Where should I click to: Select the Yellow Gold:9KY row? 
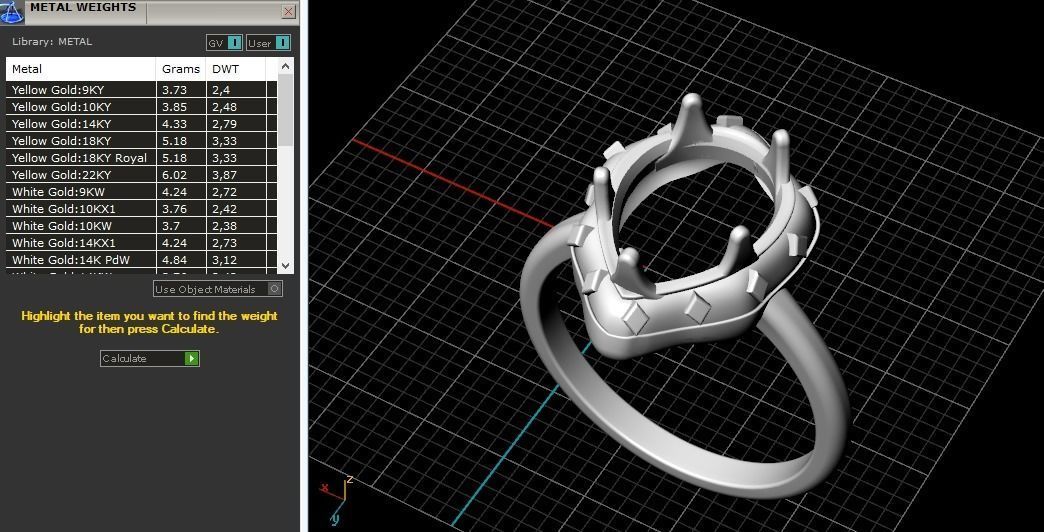point(141,90)
